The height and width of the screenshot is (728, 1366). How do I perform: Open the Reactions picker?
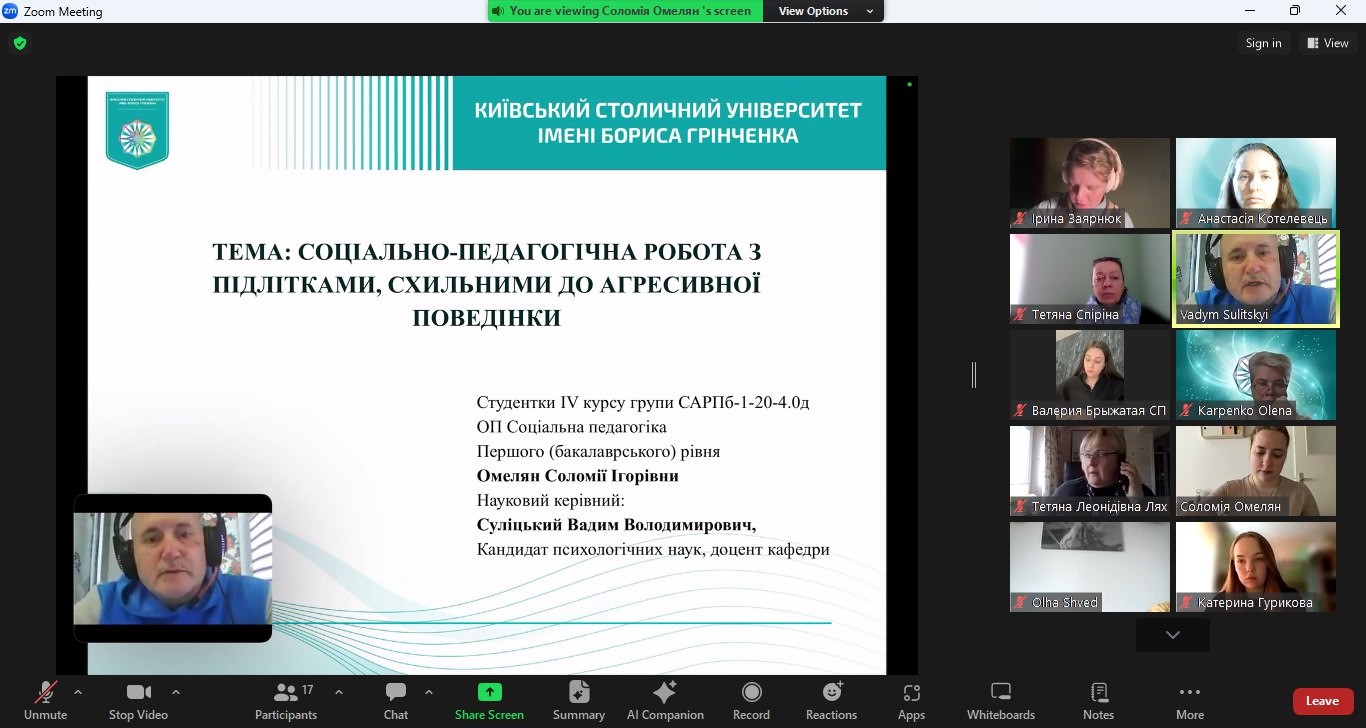831,700
